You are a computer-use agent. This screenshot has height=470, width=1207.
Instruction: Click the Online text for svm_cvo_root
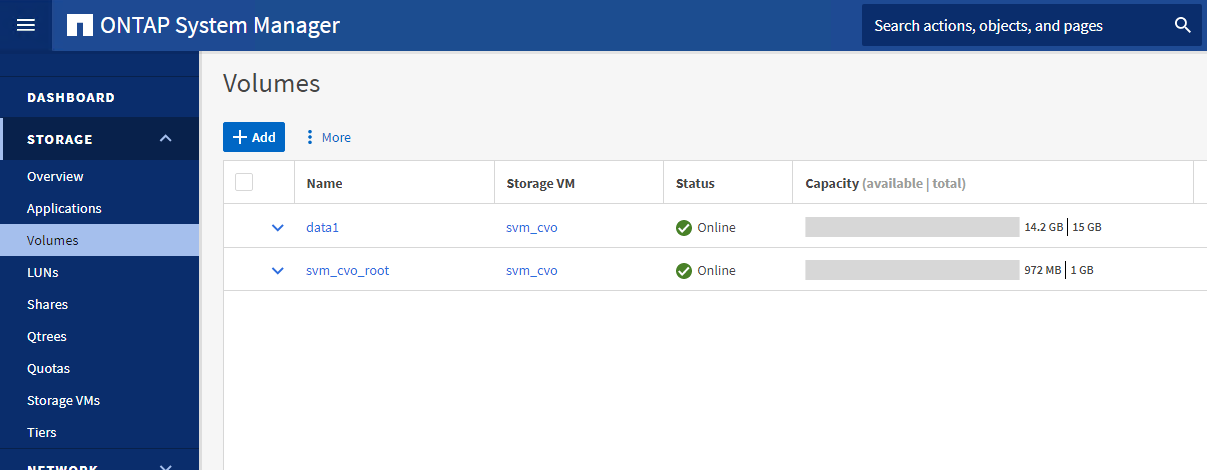coord(716,271)
